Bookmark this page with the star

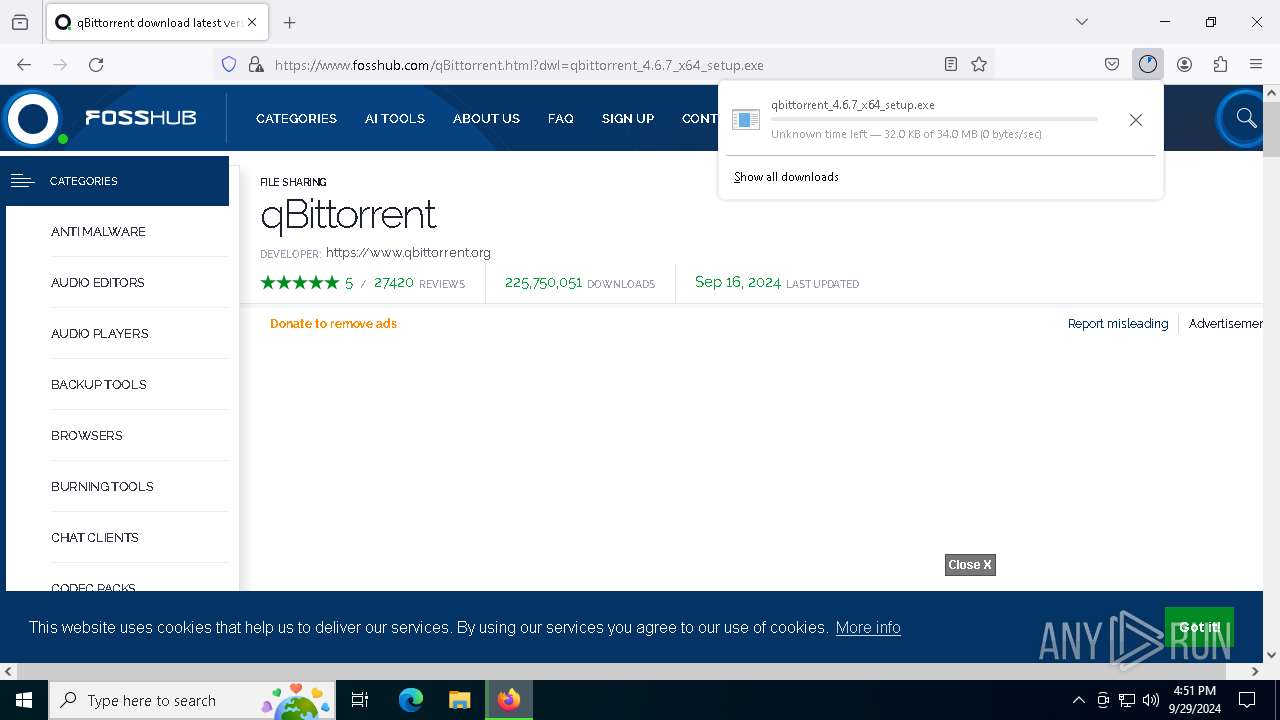[x=979, y=64]
